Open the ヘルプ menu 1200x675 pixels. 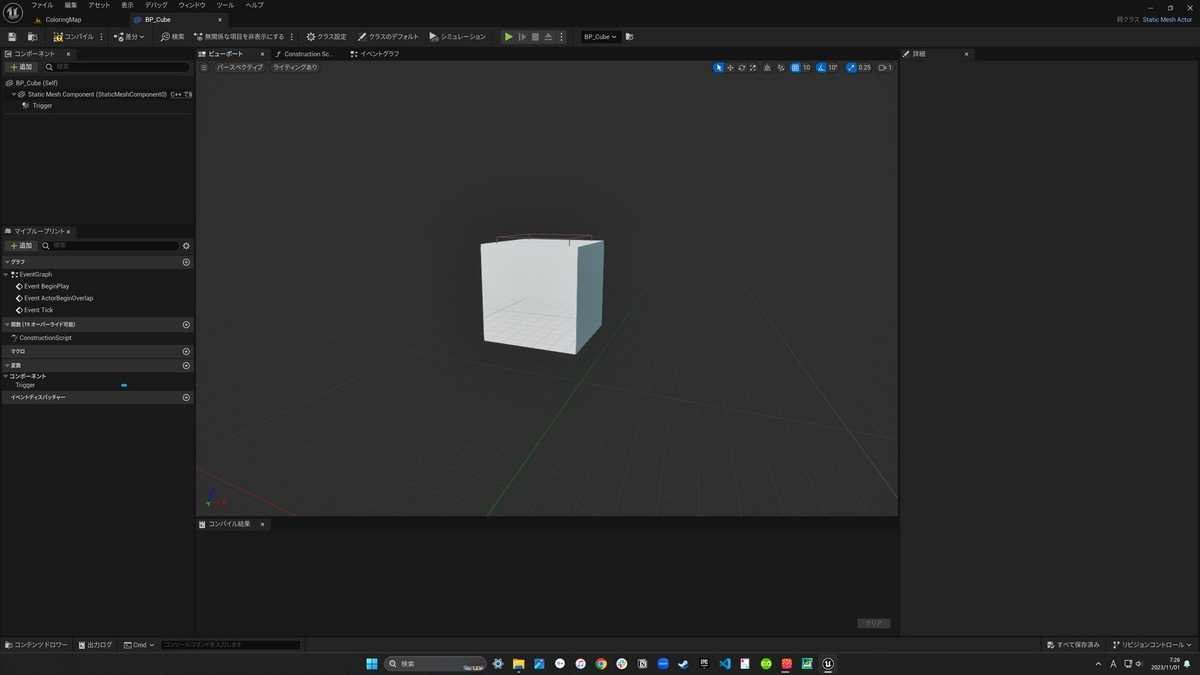(255, 5)
